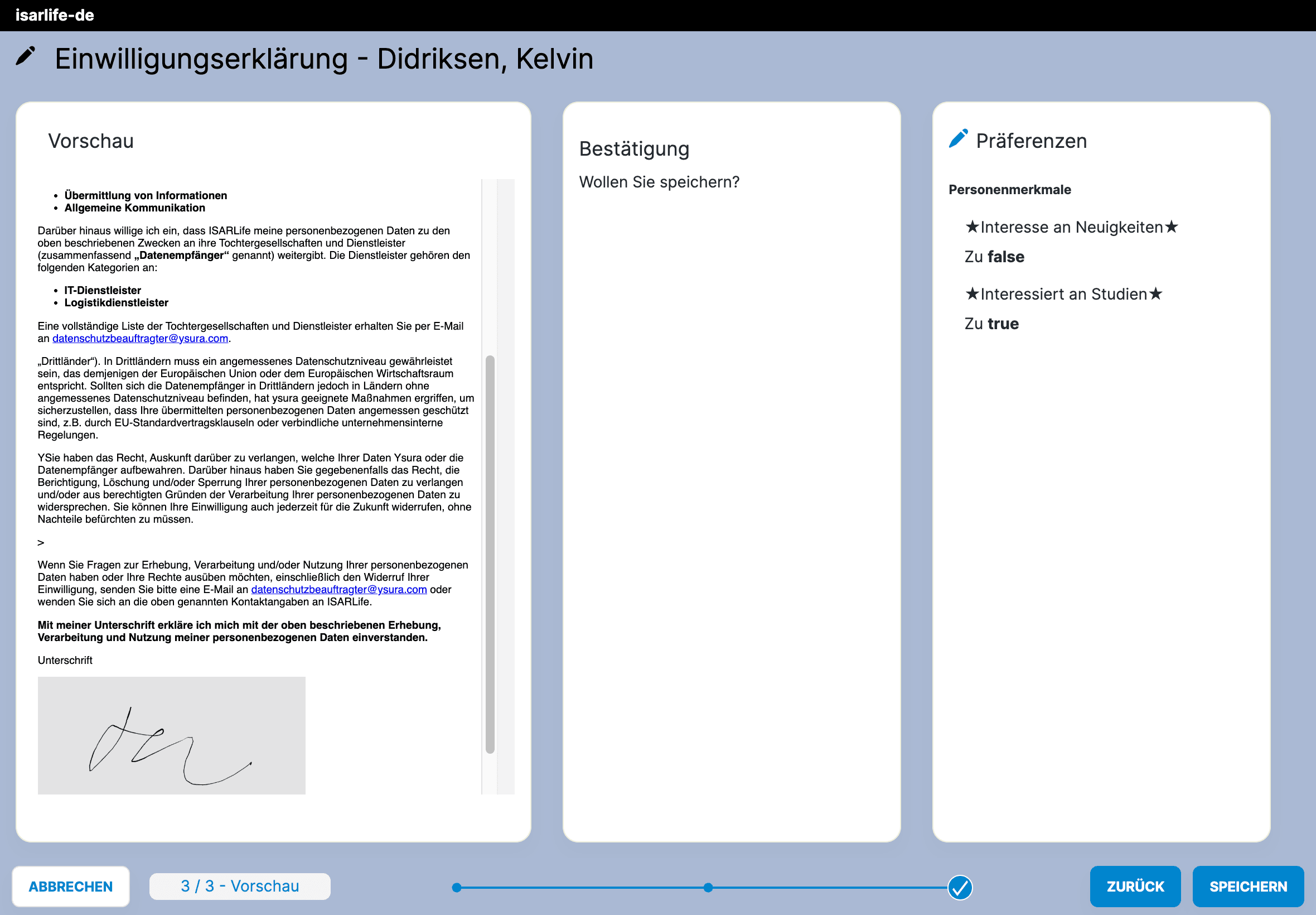This screenshot has height=915, width=1316.
Task: Cancel with the ABBRECHEN button
Action: point(70,887)
